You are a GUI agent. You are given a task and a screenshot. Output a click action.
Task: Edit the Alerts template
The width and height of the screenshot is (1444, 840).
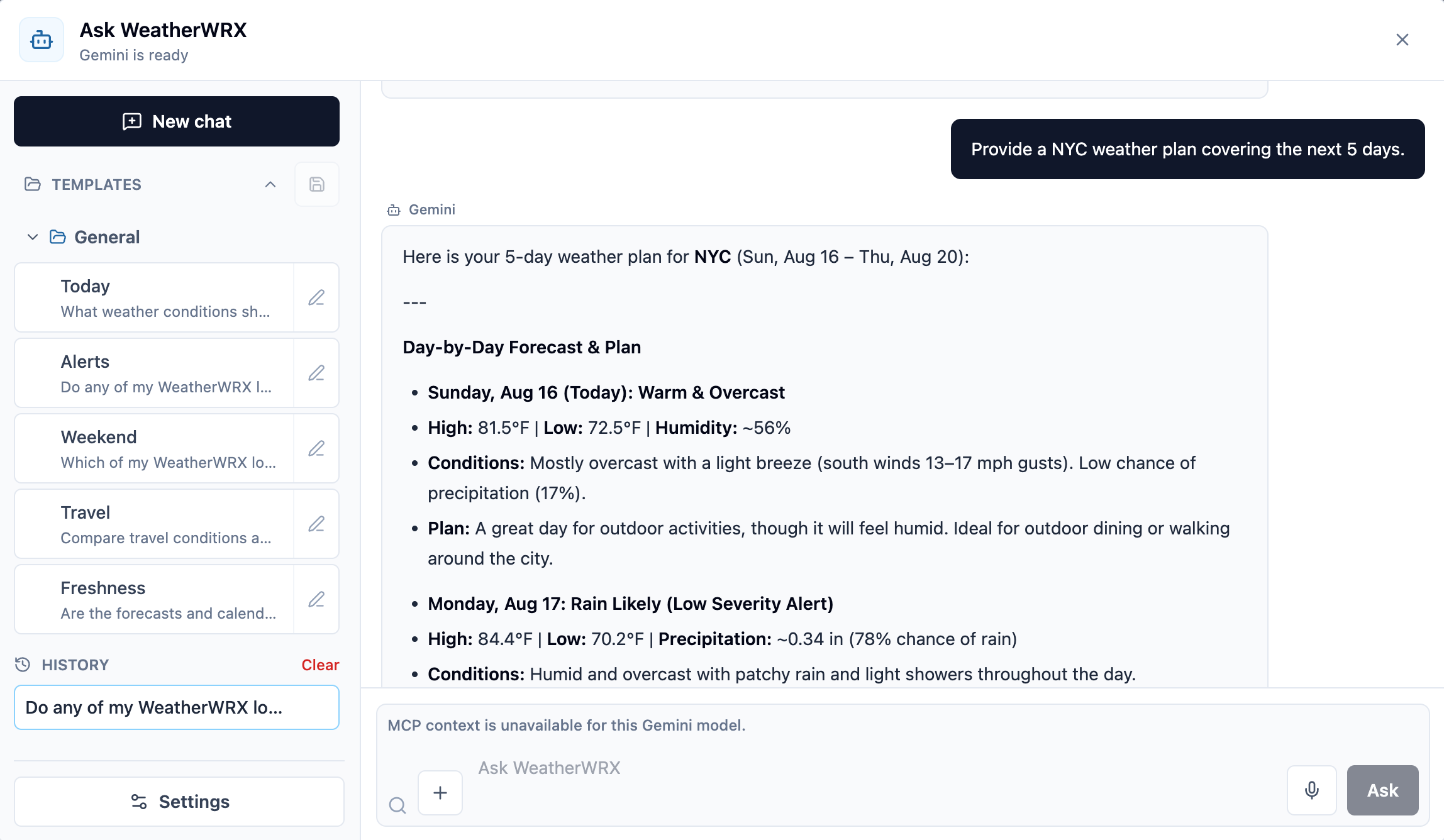pos(316,373)
